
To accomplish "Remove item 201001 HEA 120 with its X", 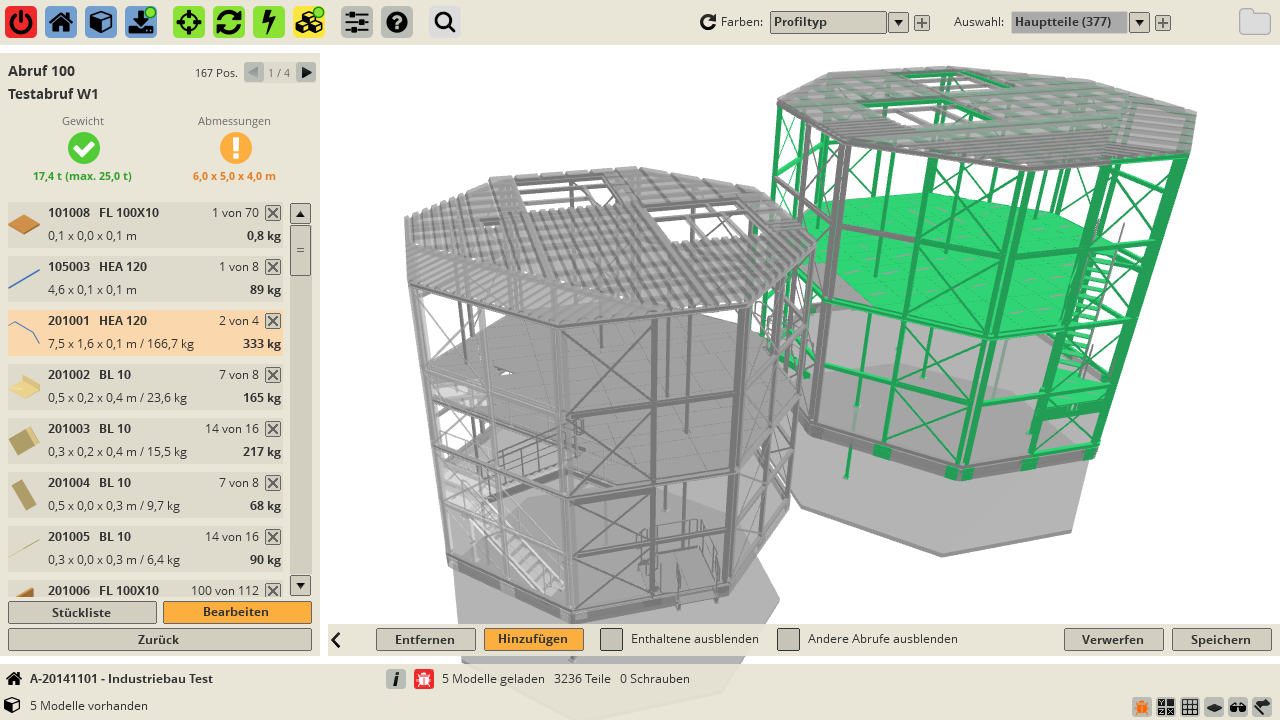I will pos(273,321).
